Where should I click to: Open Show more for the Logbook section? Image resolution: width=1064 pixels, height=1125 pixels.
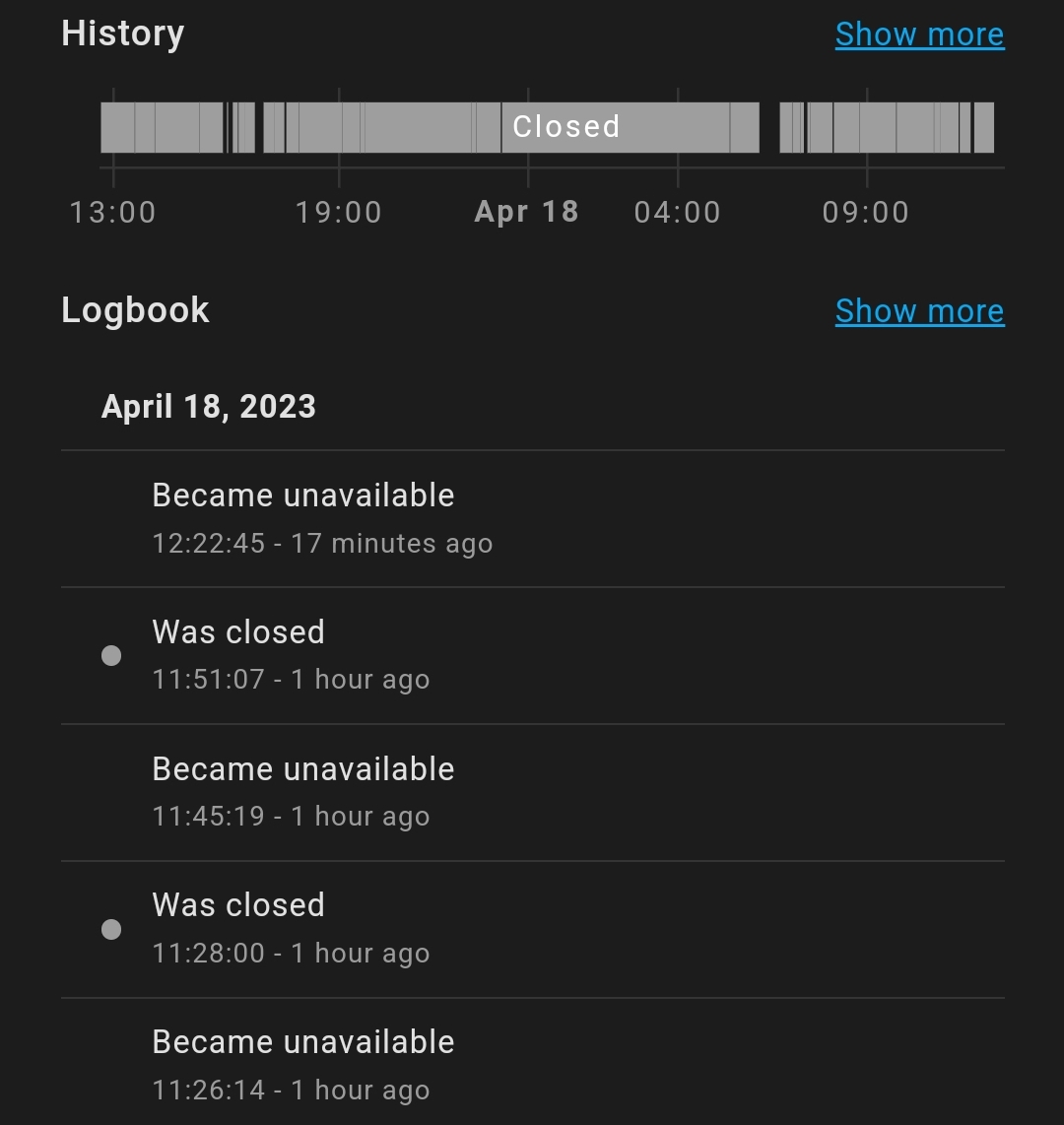click(919, 310)
